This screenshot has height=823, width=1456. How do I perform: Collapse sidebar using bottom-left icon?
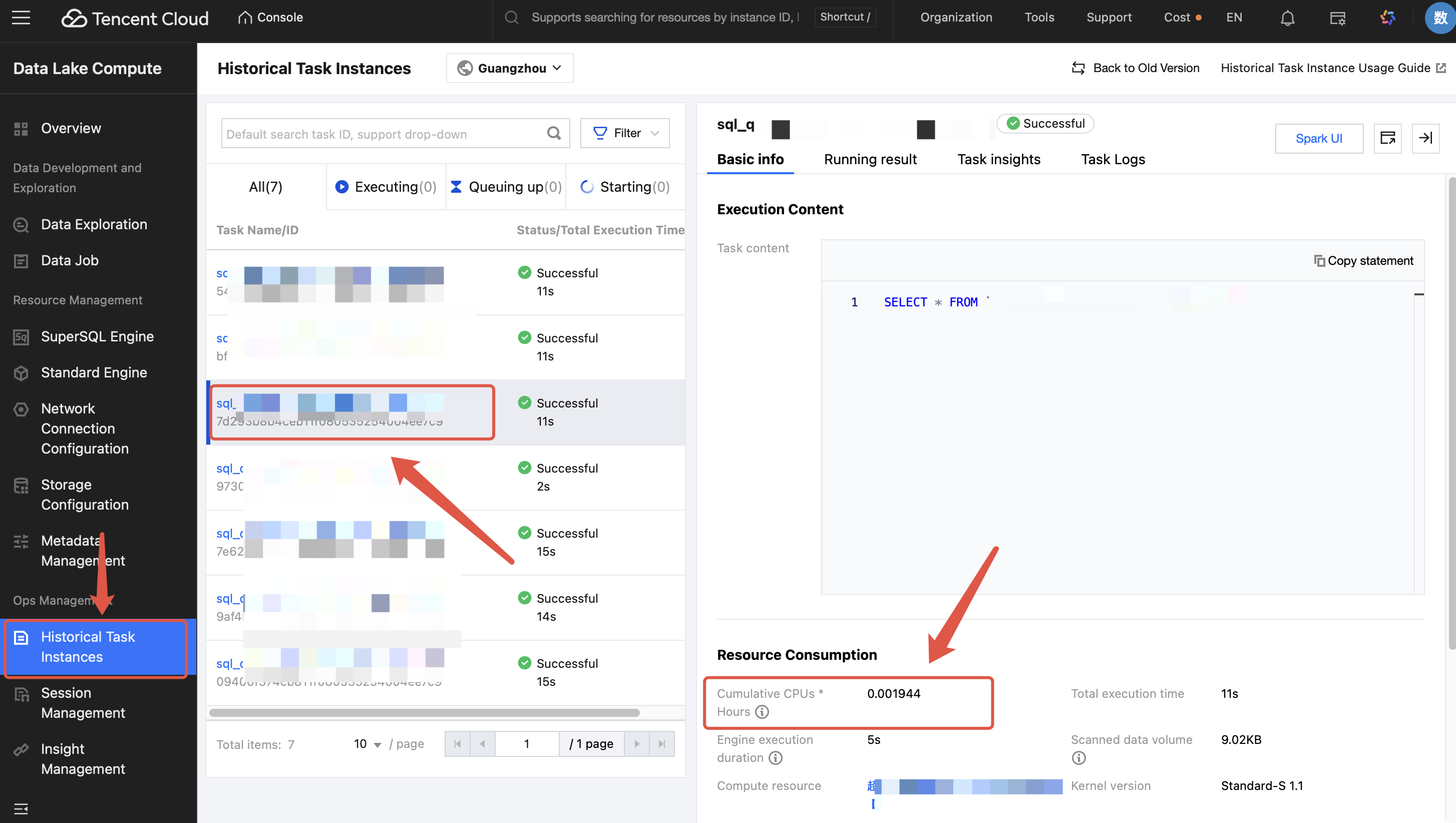(x=21, y=808)
